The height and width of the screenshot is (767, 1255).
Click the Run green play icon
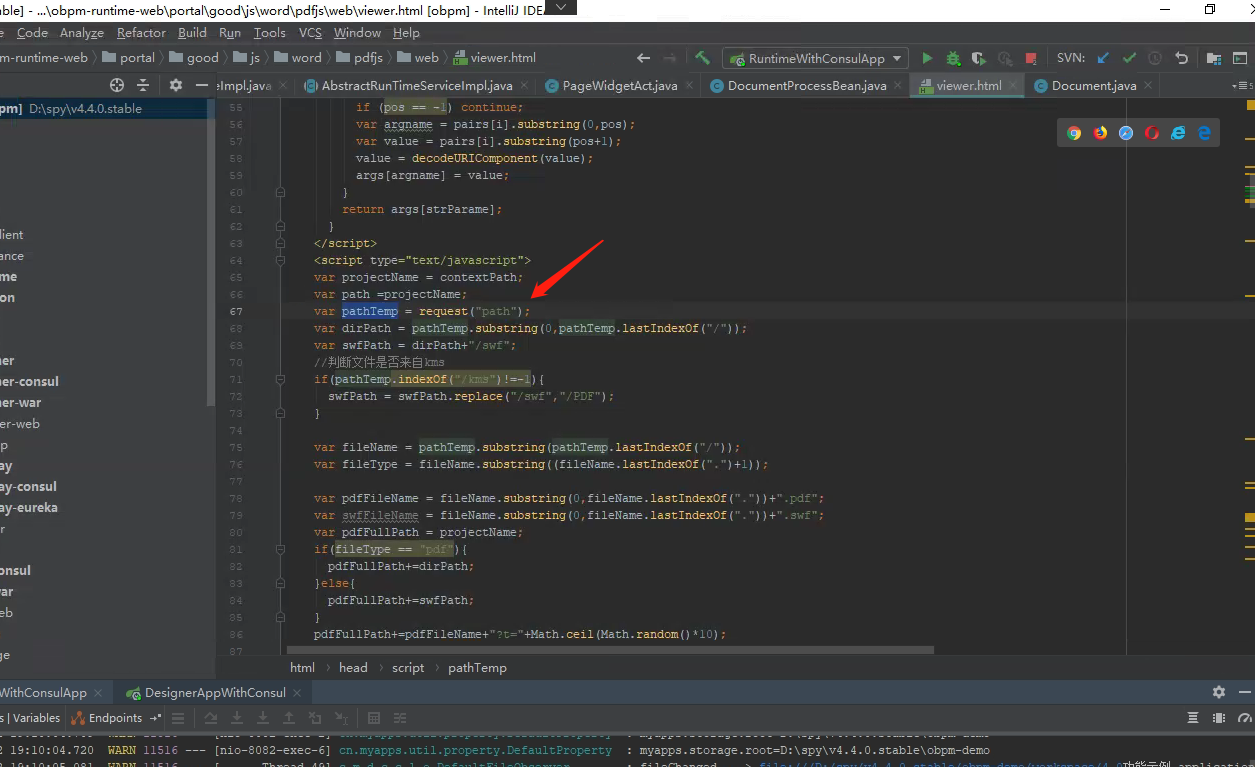927,58
